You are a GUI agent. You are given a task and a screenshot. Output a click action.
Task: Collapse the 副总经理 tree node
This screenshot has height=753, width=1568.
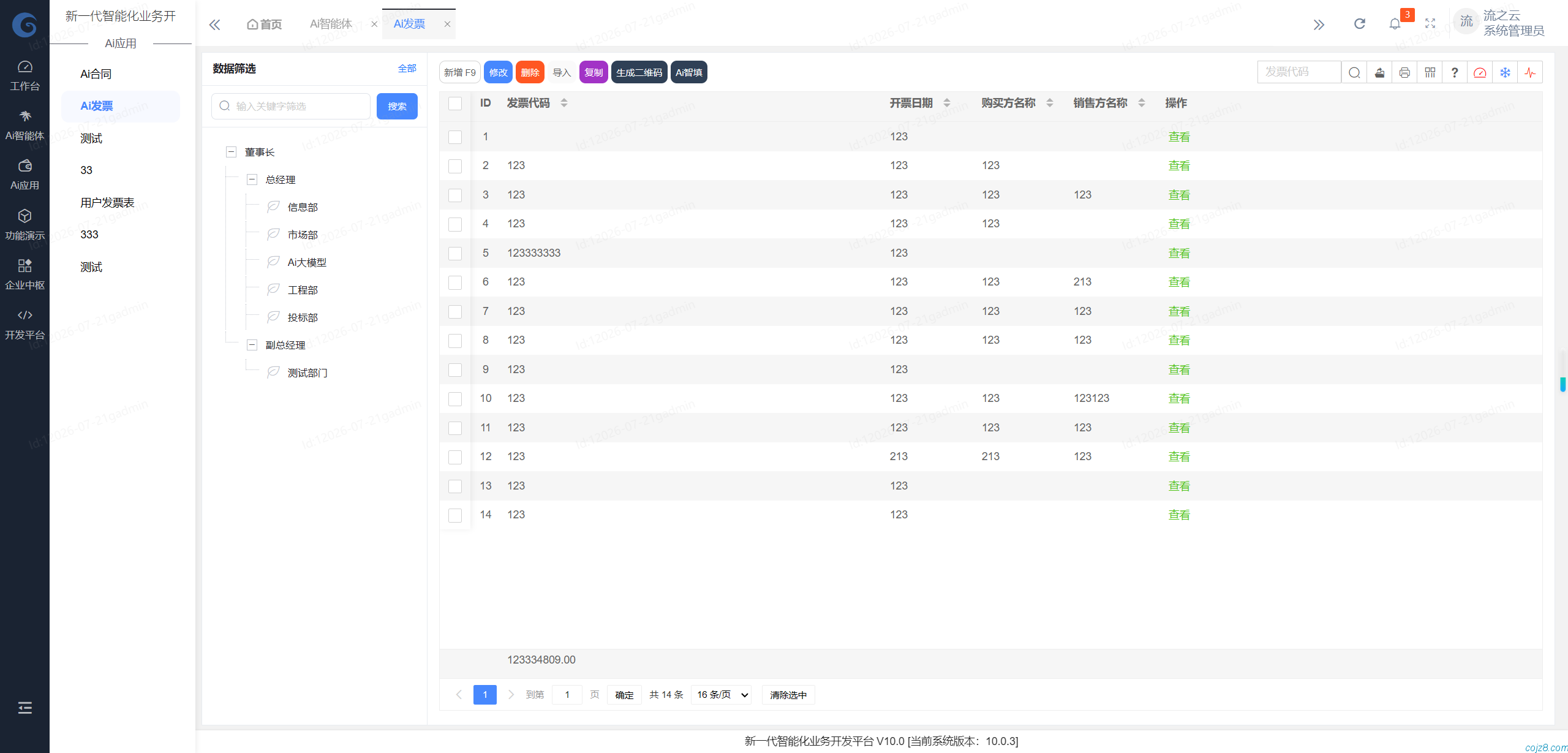pos(252,345)
